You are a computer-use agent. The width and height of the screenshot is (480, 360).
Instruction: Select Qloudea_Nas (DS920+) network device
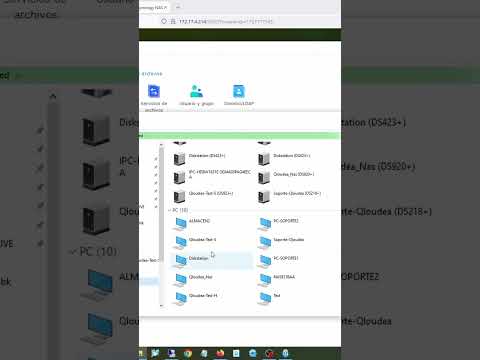[x=286, y=176]
